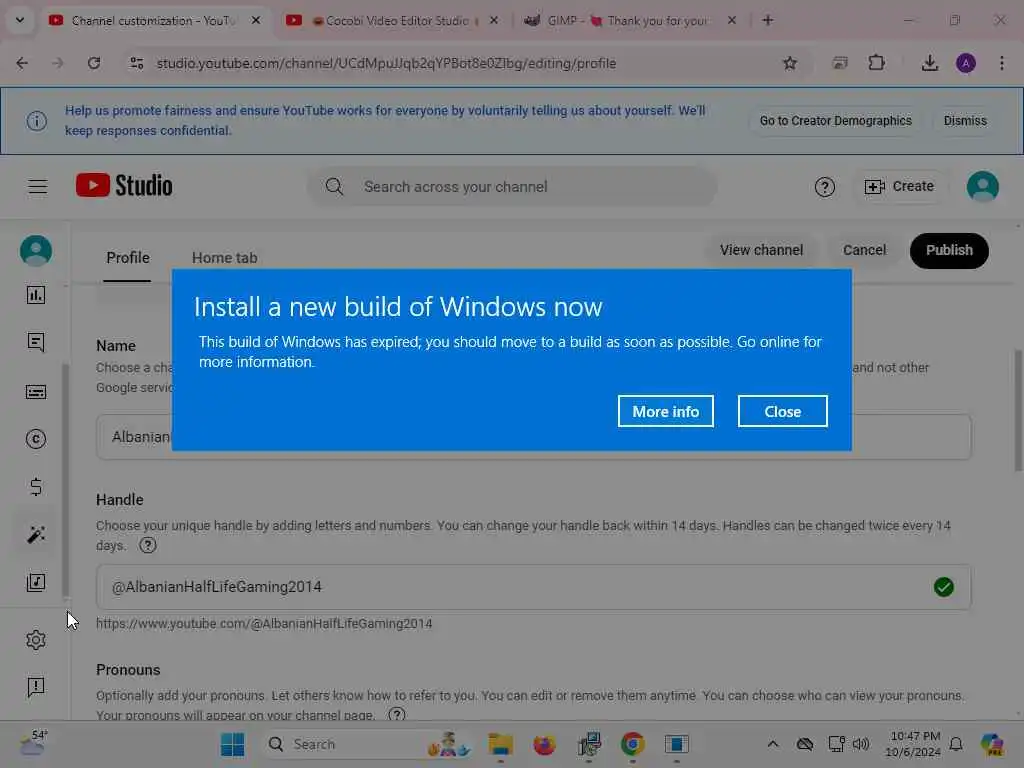Viewport: 1024px width, 768px height.
Task: Click the help icon next to Pronouns description
Action: coord(396,714)
